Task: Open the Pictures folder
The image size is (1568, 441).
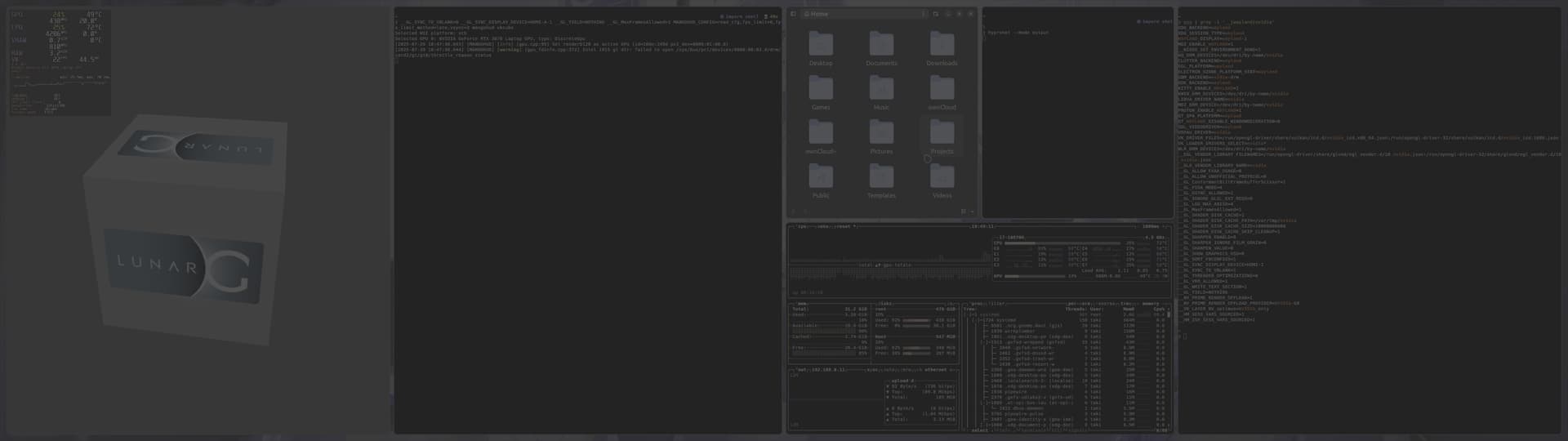Action: [881, 136]
